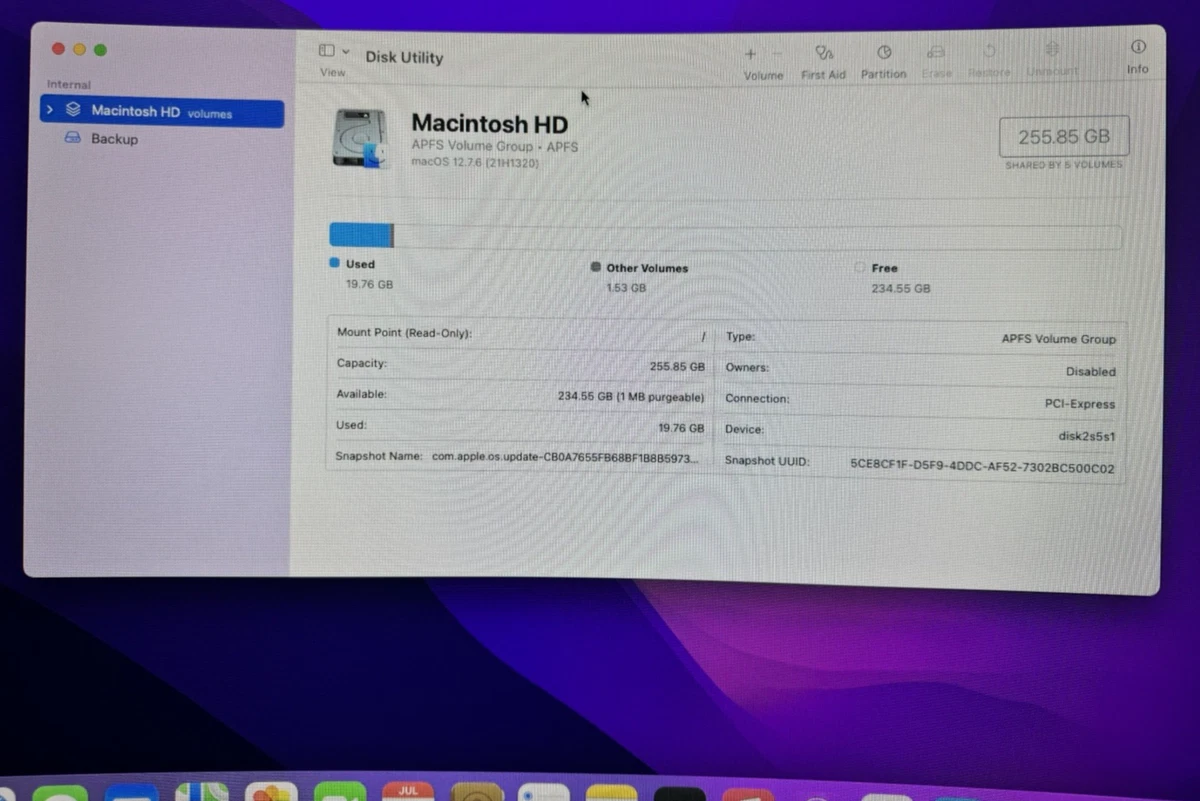
Task: Click the Mount Point (Read-Only) row
Action: click(x=521, y=334)
